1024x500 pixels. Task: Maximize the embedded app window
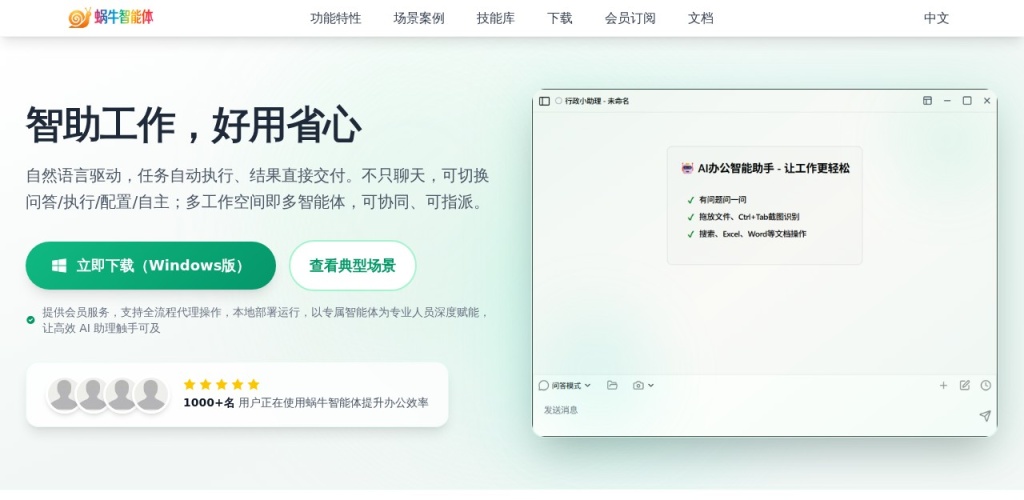tap(967, 101)
